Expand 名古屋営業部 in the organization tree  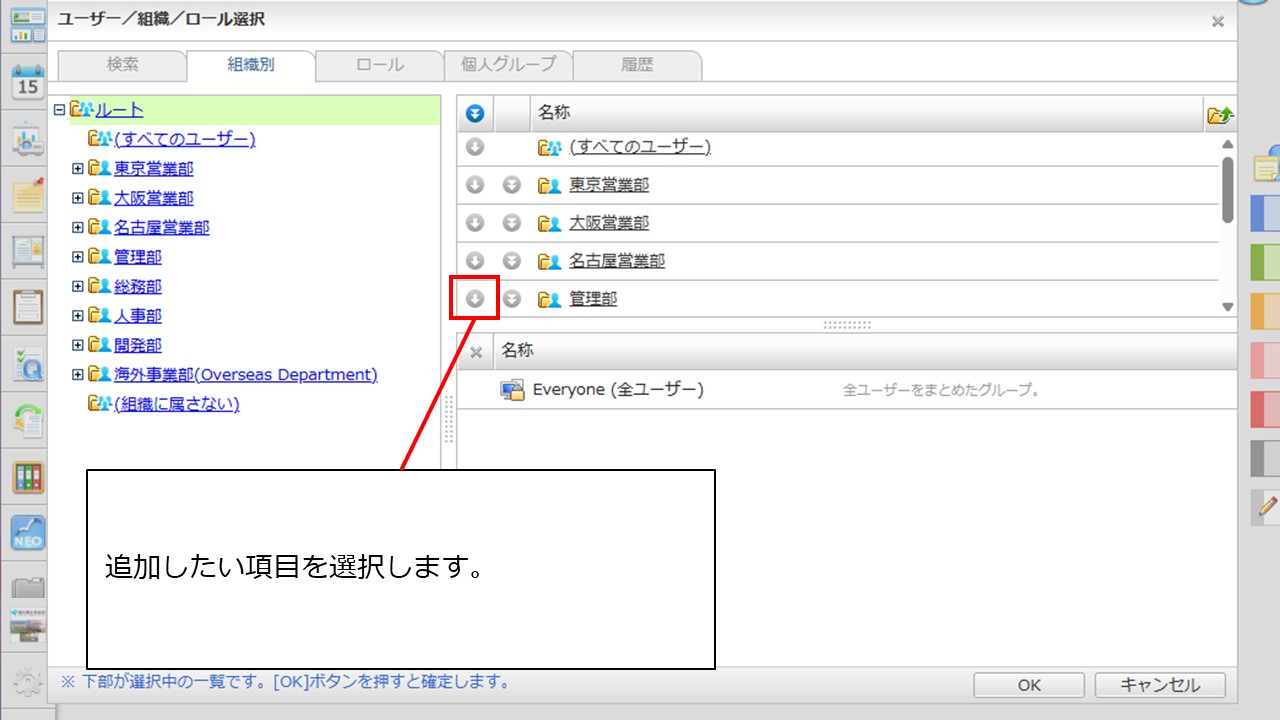(x=78, y=227)
